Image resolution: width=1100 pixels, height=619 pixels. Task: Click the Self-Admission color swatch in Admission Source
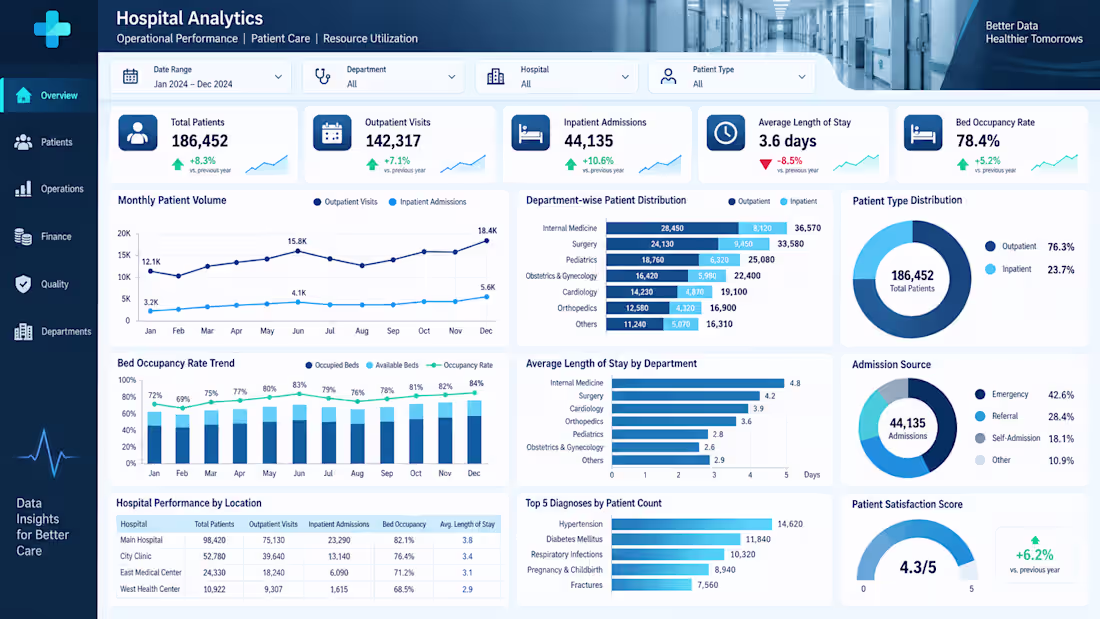(x=980, y=438)
